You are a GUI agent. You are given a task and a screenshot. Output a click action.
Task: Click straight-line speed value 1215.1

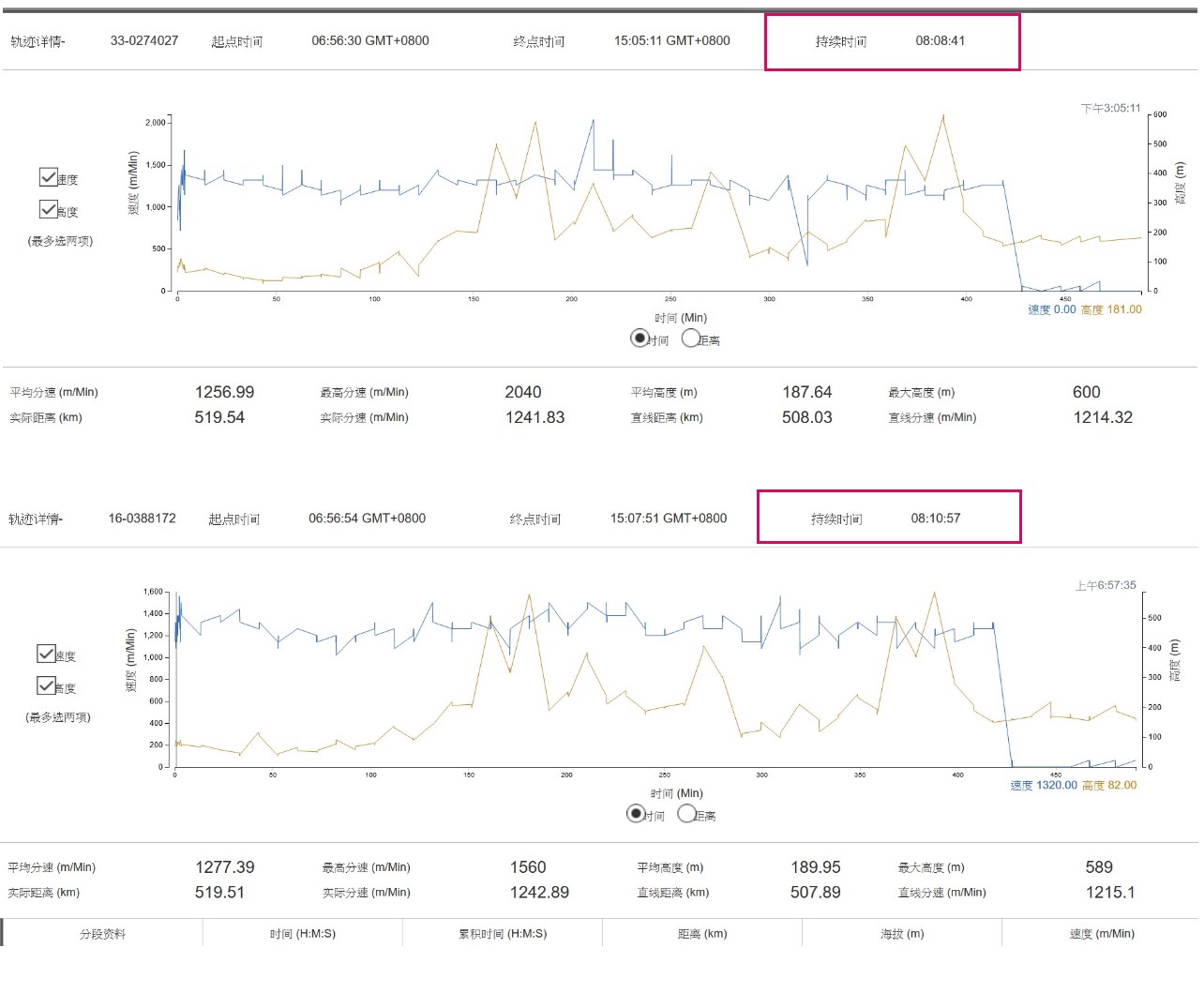pos(1110,893)
